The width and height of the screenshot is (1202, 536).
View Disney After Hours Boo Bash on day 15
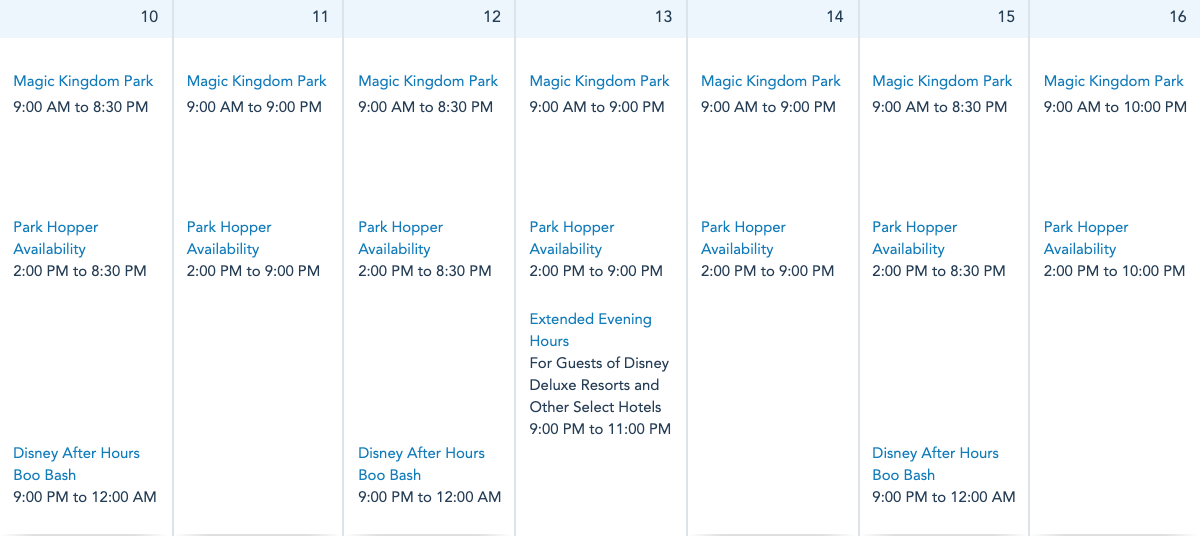click(x=935, y=464)
